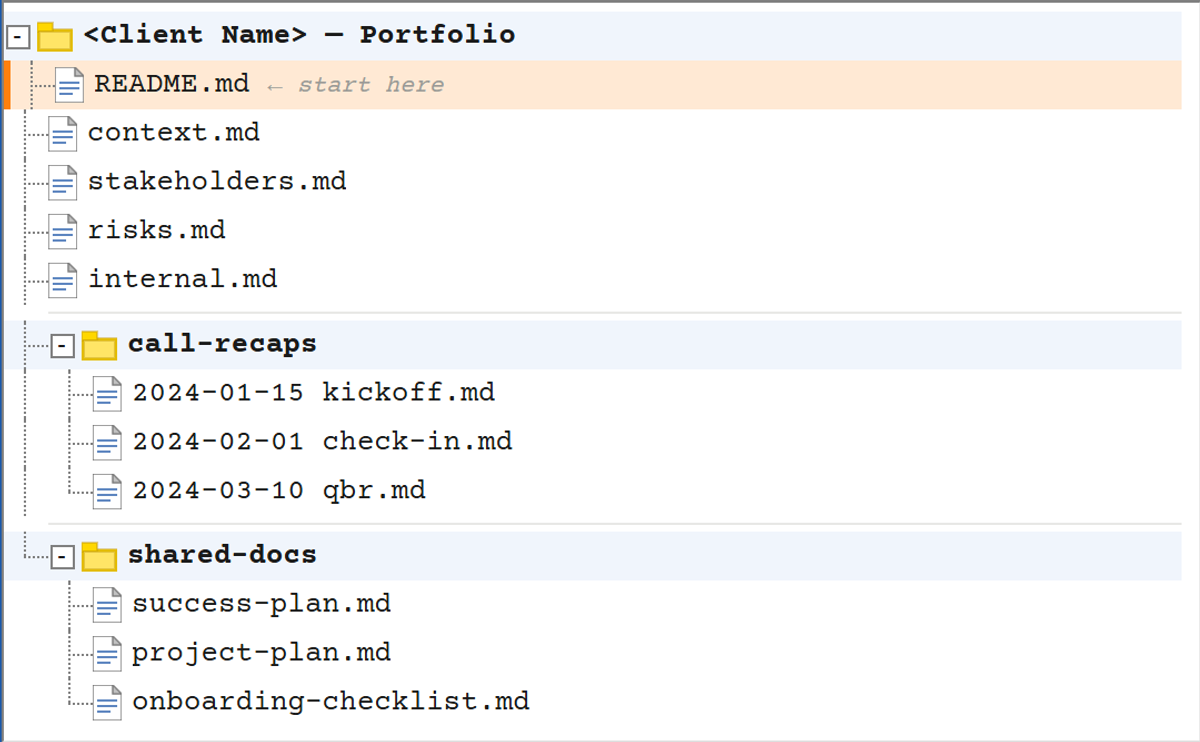The width and height of the screenshot is (1200, 742).
Task: Click the risks.md file icon
Action: [63, 232]
